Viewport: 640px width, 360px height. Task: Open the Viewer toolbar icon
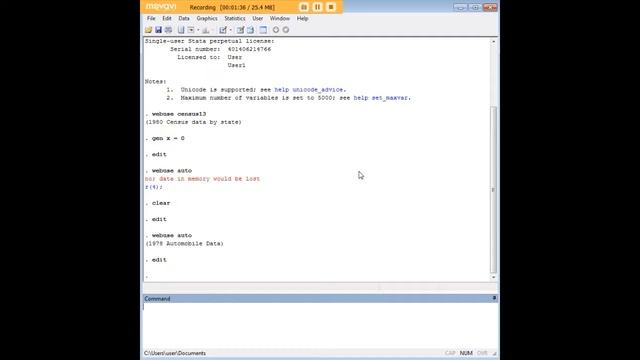click(191, 30)
